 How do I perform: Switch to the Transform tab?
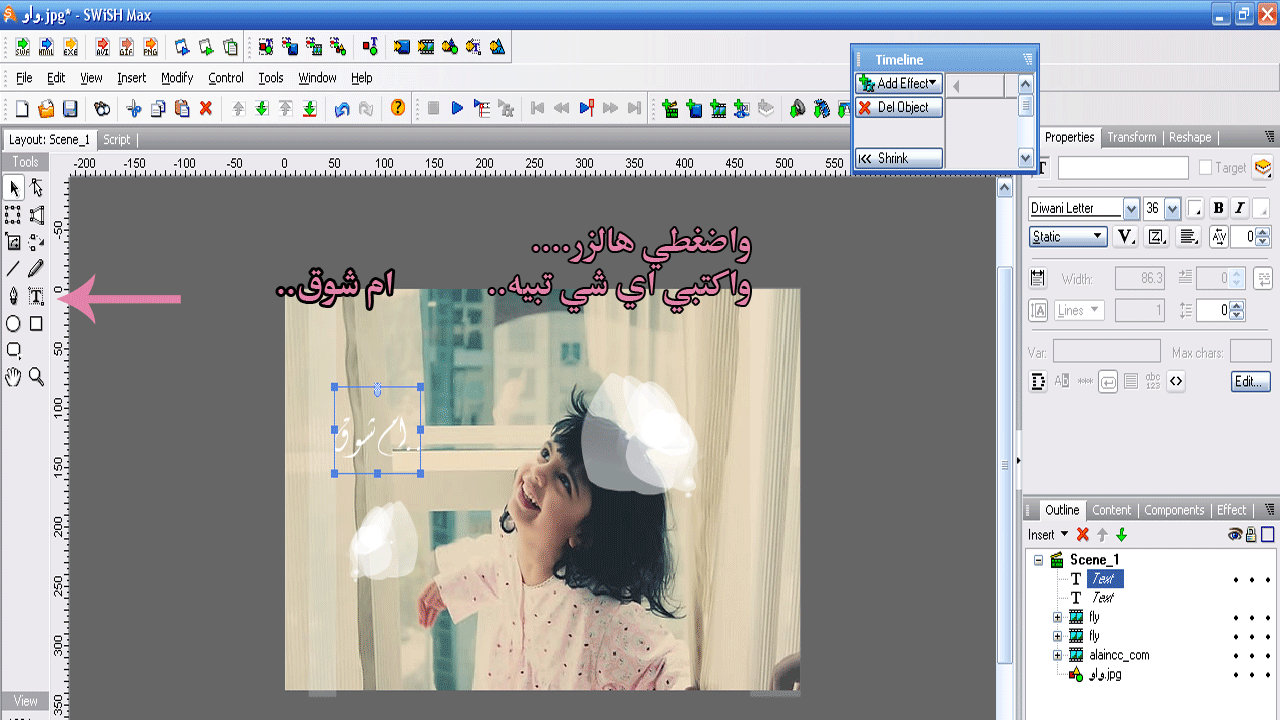point(1131,137)
